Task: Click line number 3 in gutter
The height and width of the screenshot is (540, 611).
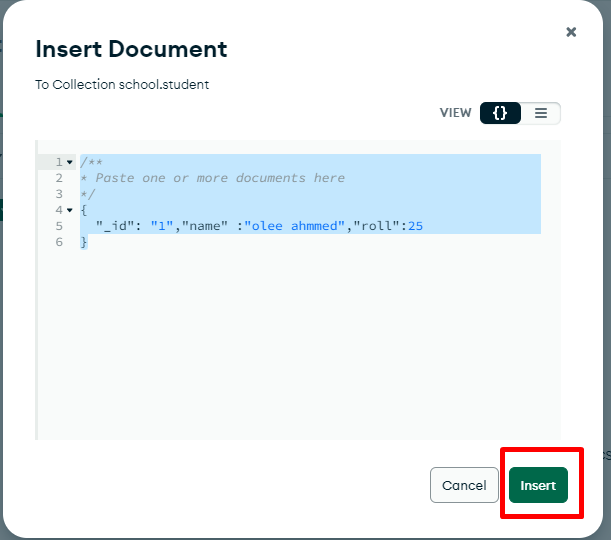Action: tap(59, 194)
